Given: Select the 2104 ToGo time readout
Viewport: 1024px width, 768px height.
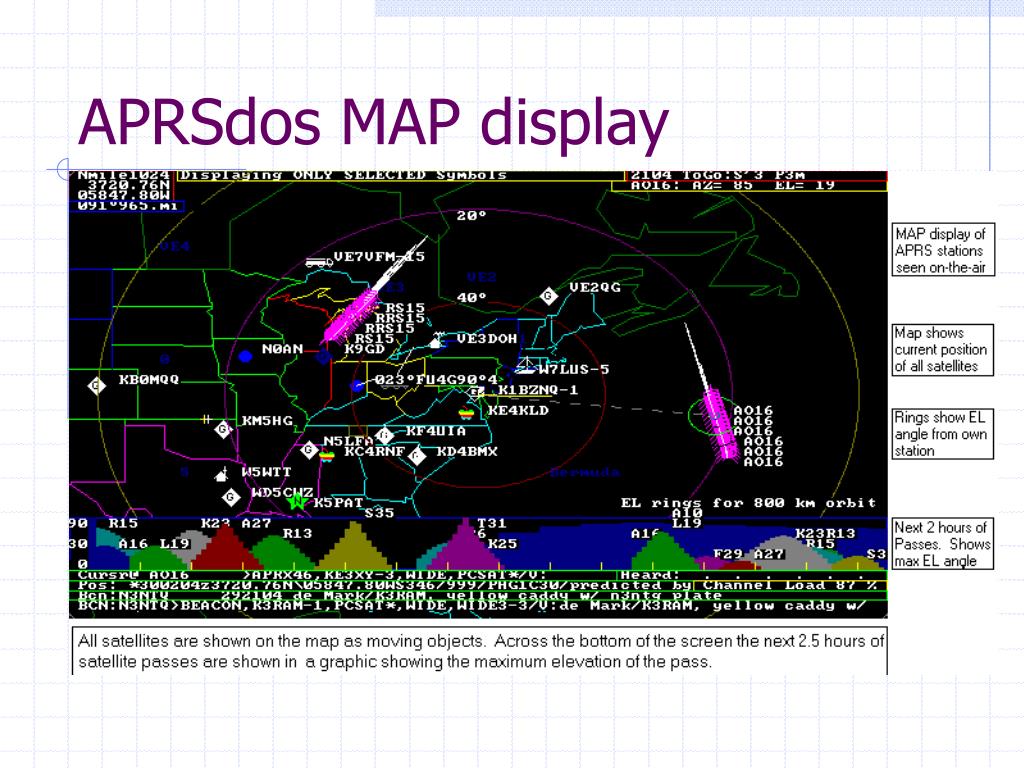Looking at the screenshot, I should coord(717,175).
